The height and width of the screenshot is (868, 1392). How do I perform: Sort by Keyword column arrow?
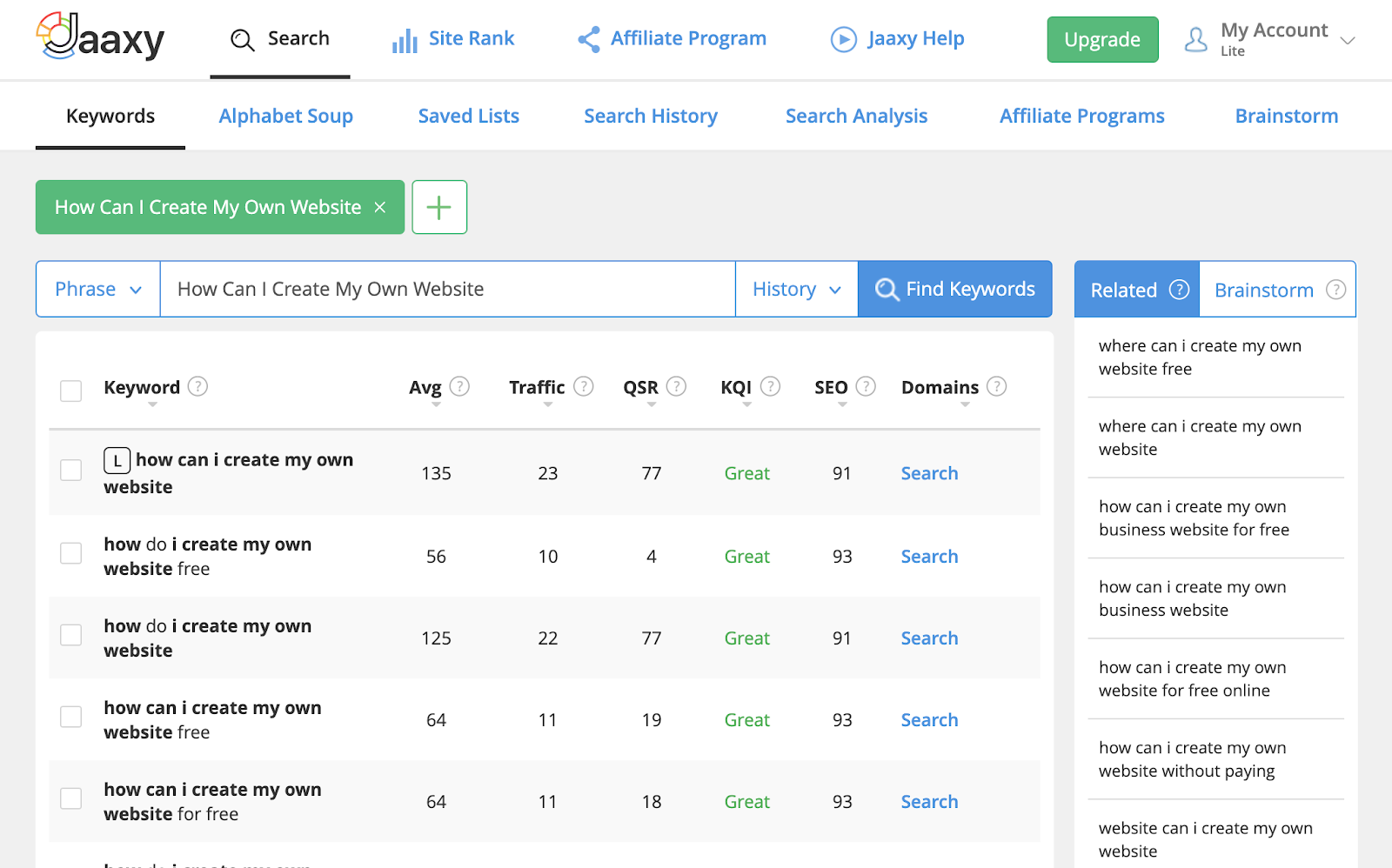click(x=152, y=404)
